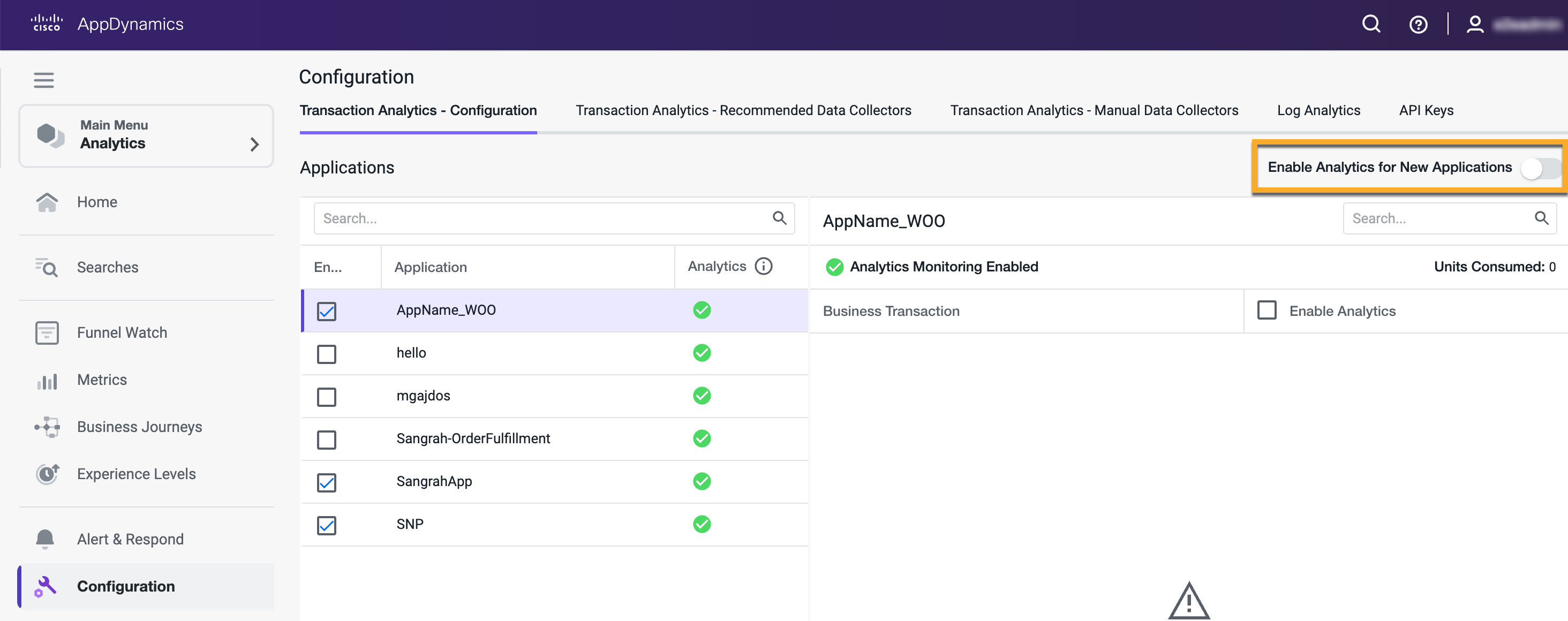Click green analytics status icon for hello
The width and height of the screenshot is (1568, 621).
[702, 353]
